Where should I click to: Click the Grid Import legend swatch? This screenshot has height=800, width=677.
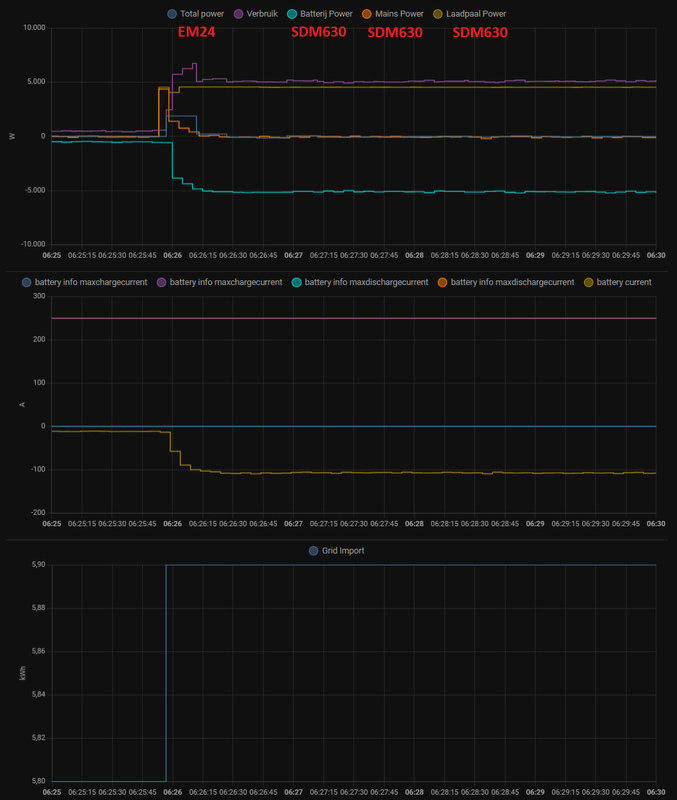(314, 551)
